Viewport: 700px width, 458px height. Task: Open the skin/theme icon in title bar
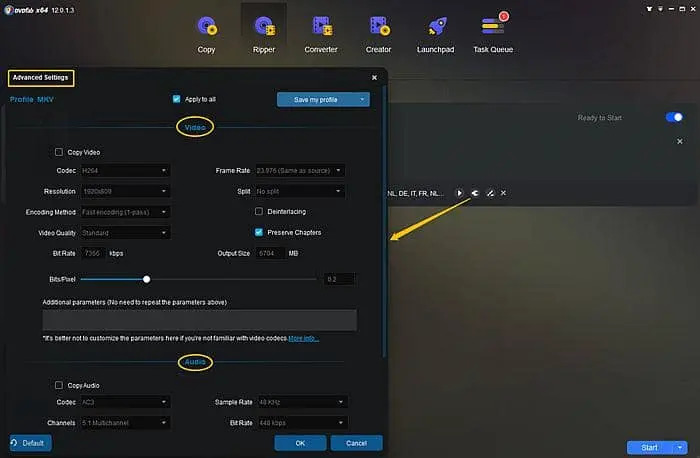pos(649,8)
